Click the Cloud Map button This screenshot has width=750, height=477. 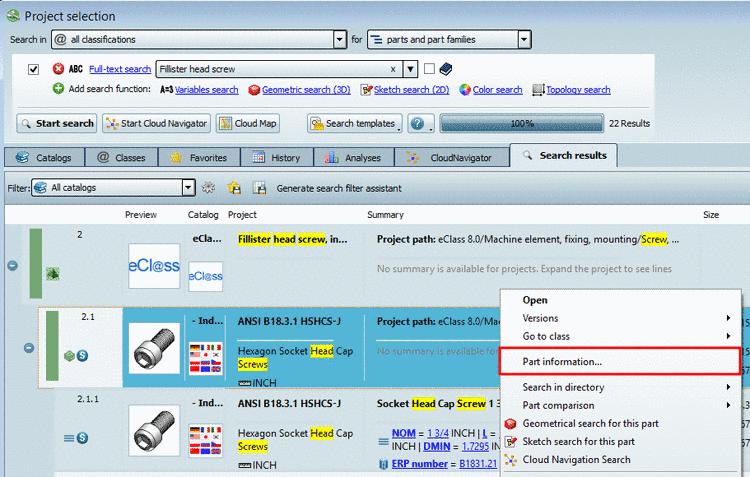[248, 123]
